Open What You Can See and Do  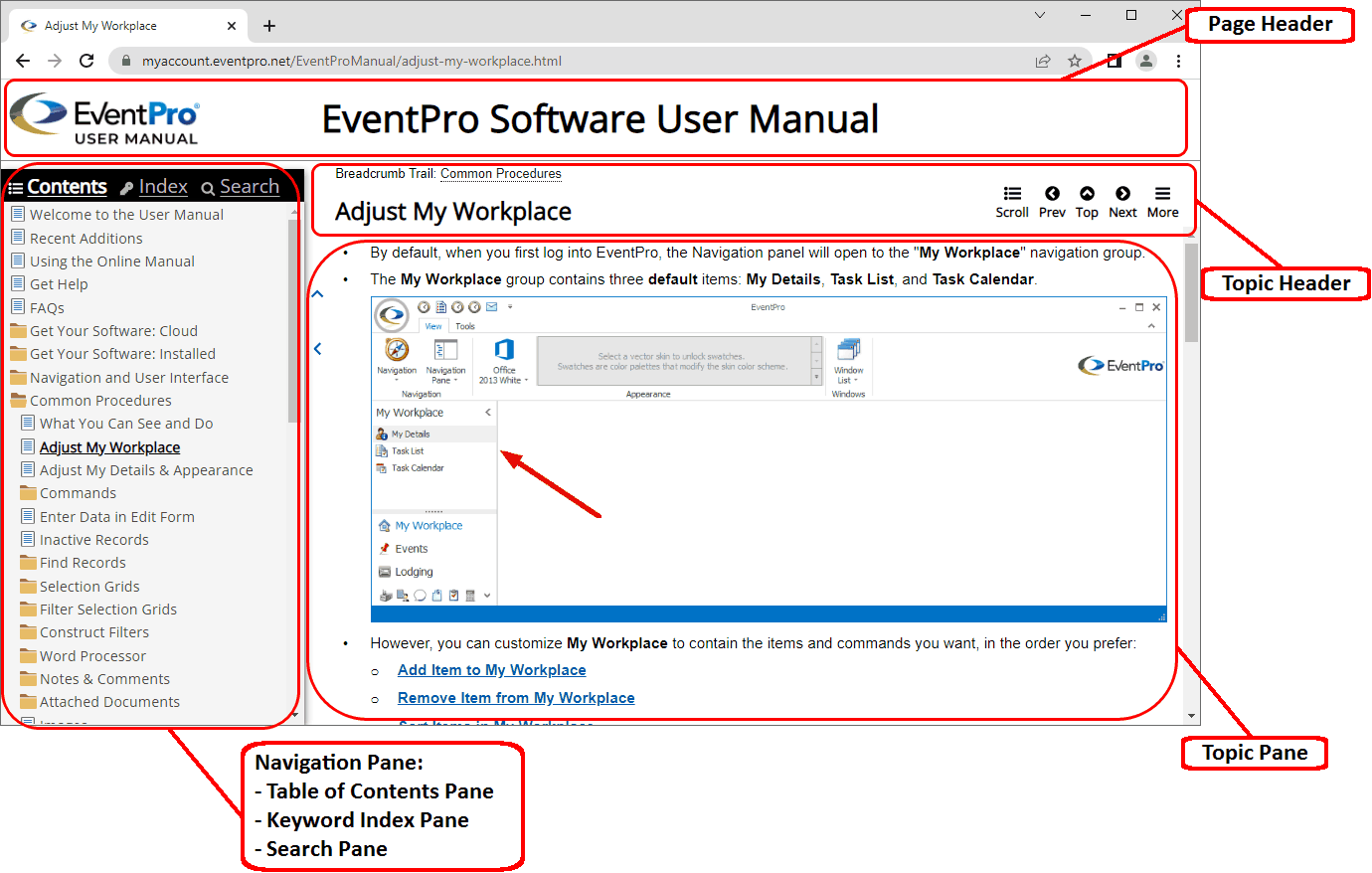point(117,424)
